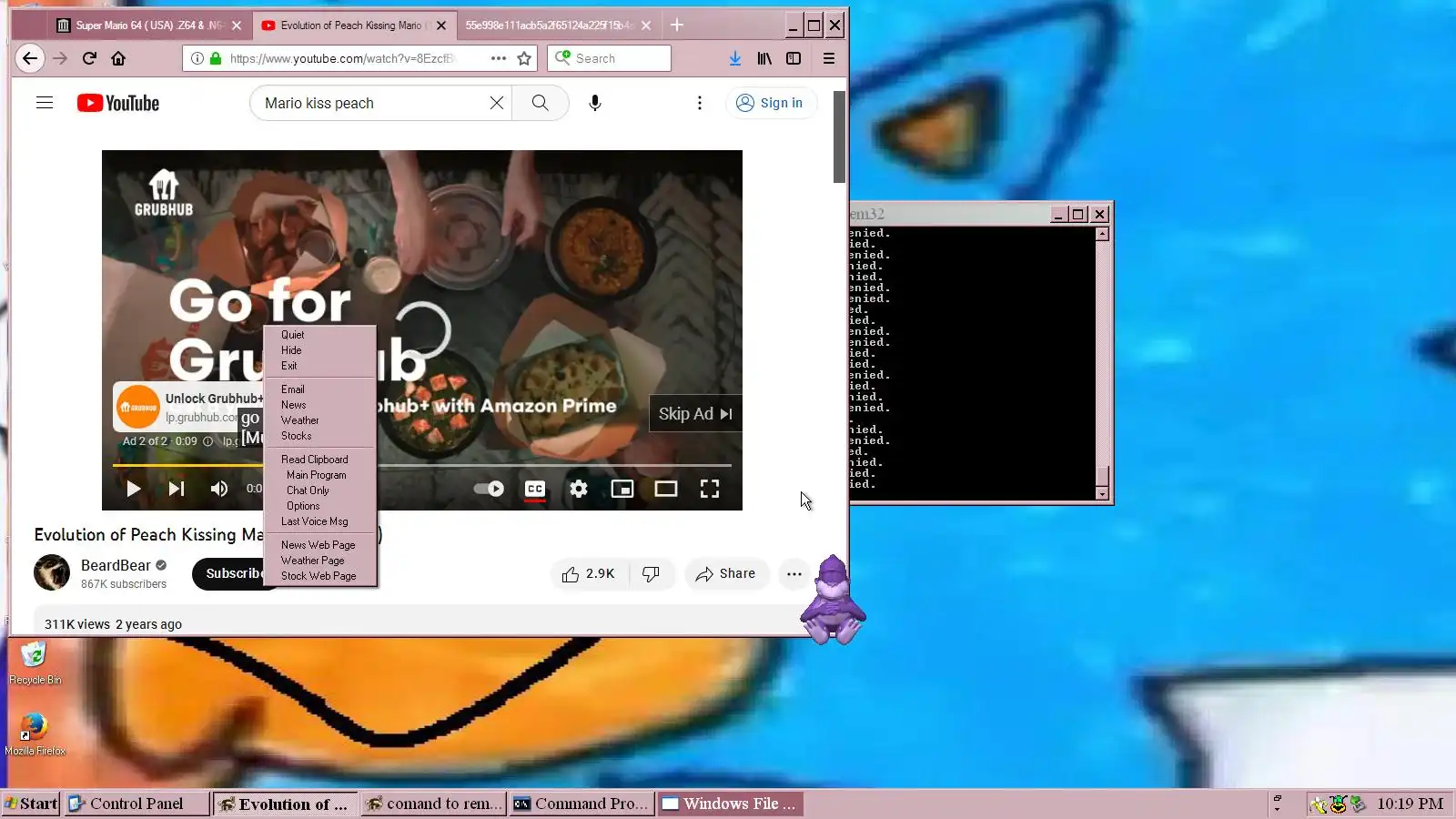Reload the YouTube page
1456x819 pixels.
point(89,58)
